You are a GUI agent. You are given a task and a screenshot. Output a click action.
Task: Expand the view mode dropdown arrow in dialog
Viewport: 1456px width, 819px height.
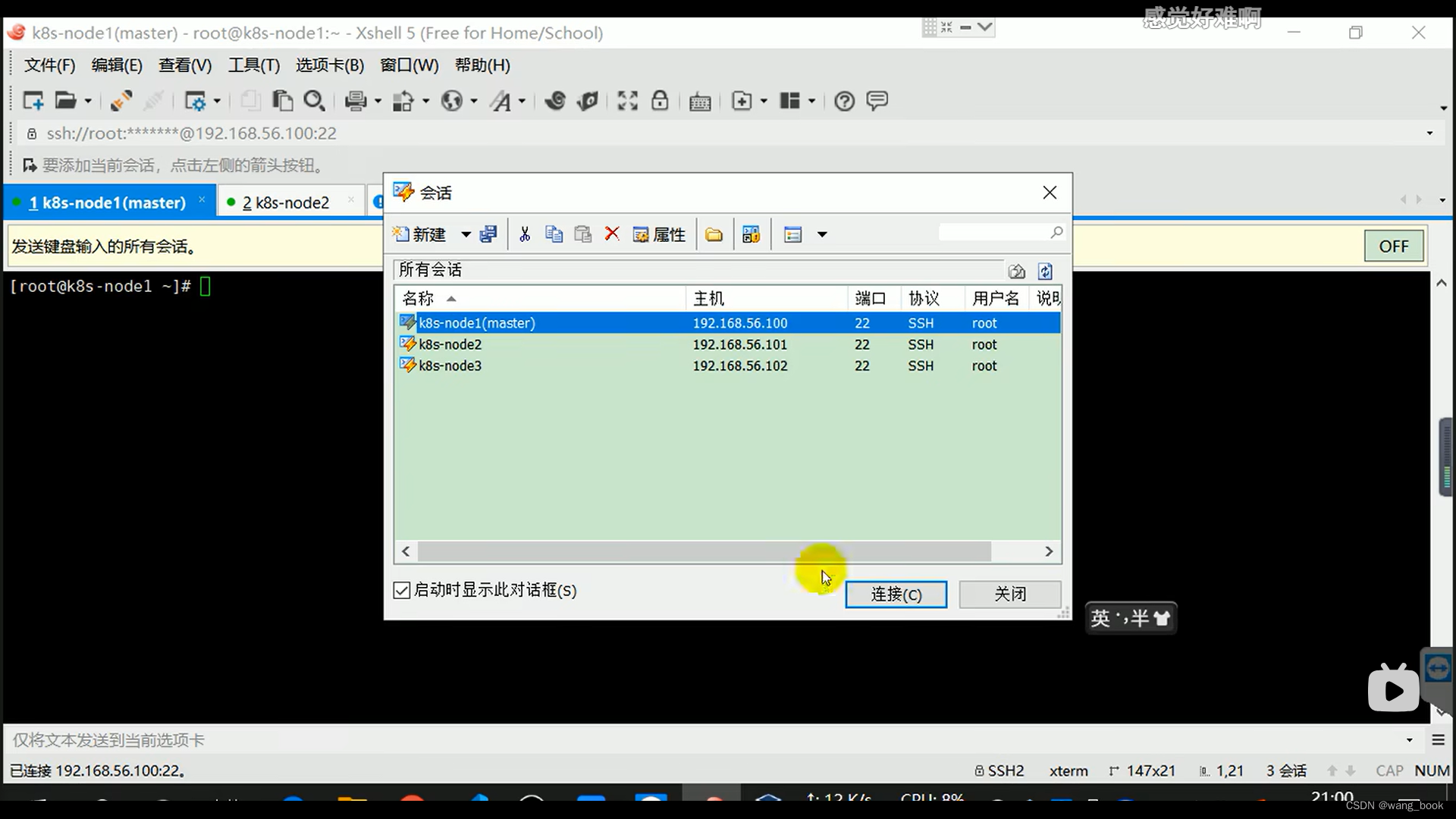tap(822, 235)
